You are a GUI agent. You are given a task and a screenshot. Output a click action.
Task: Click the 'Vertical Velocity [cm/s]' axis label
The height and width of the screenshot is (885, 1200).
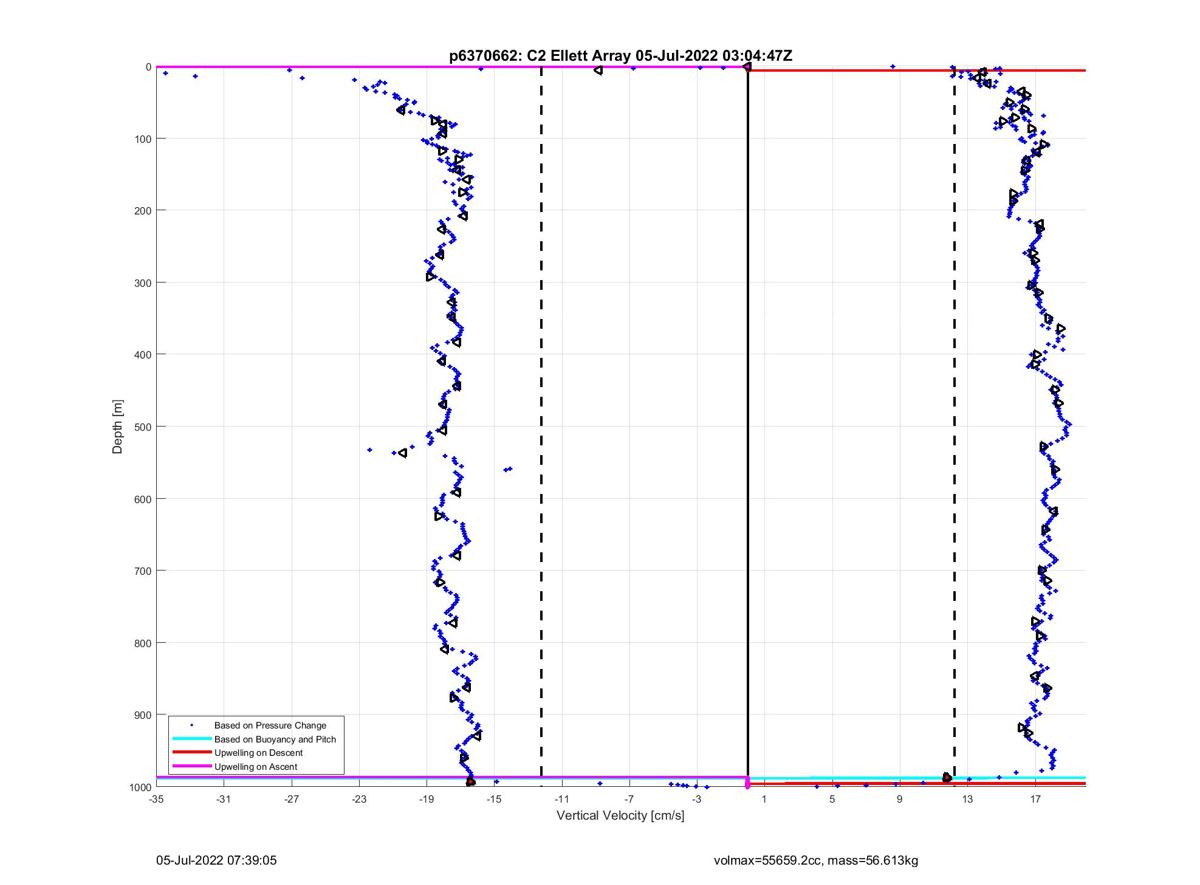click(620, 815)
